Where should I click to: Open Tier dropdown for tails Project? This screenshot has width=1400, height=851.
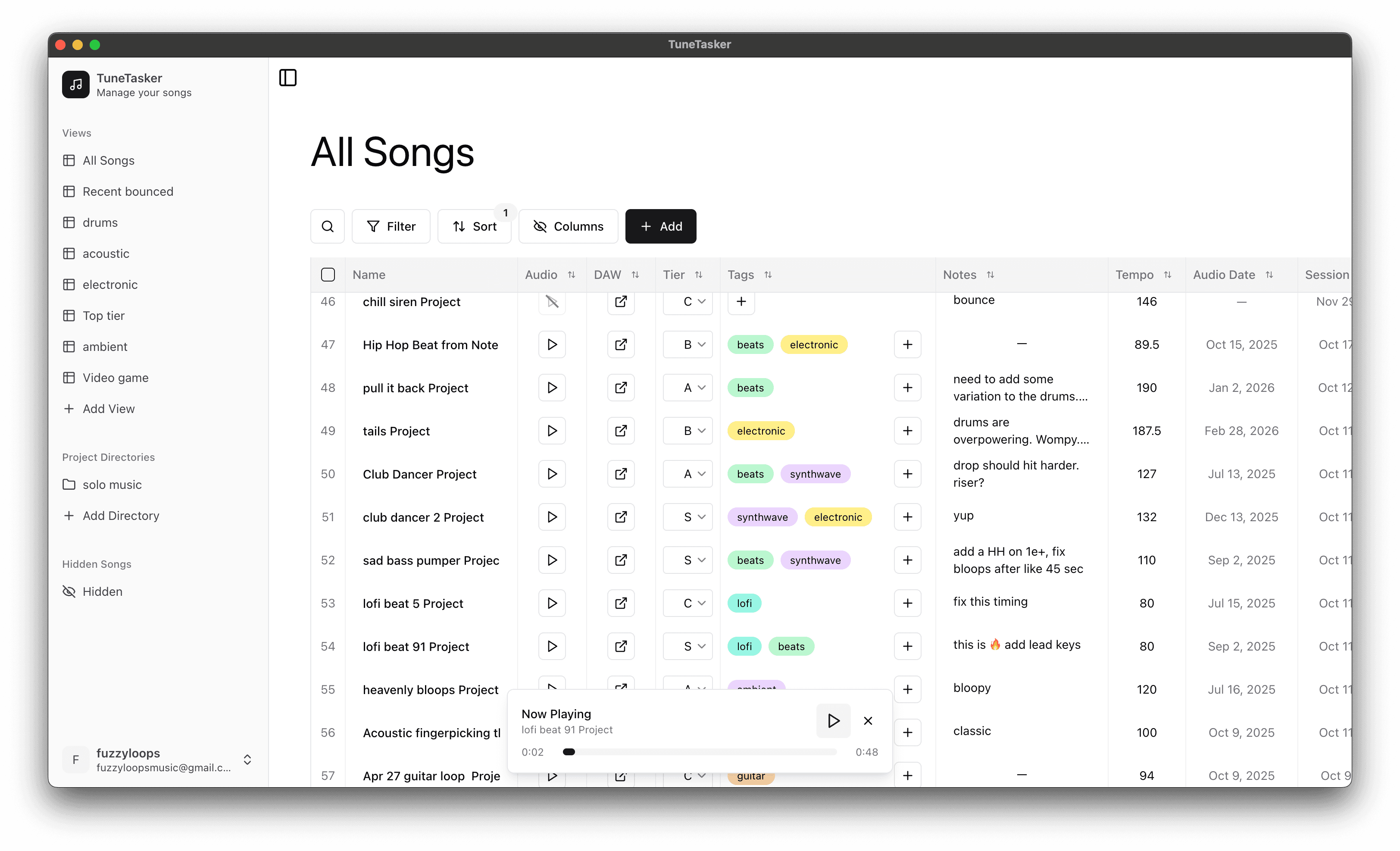[x=687, y=431]
